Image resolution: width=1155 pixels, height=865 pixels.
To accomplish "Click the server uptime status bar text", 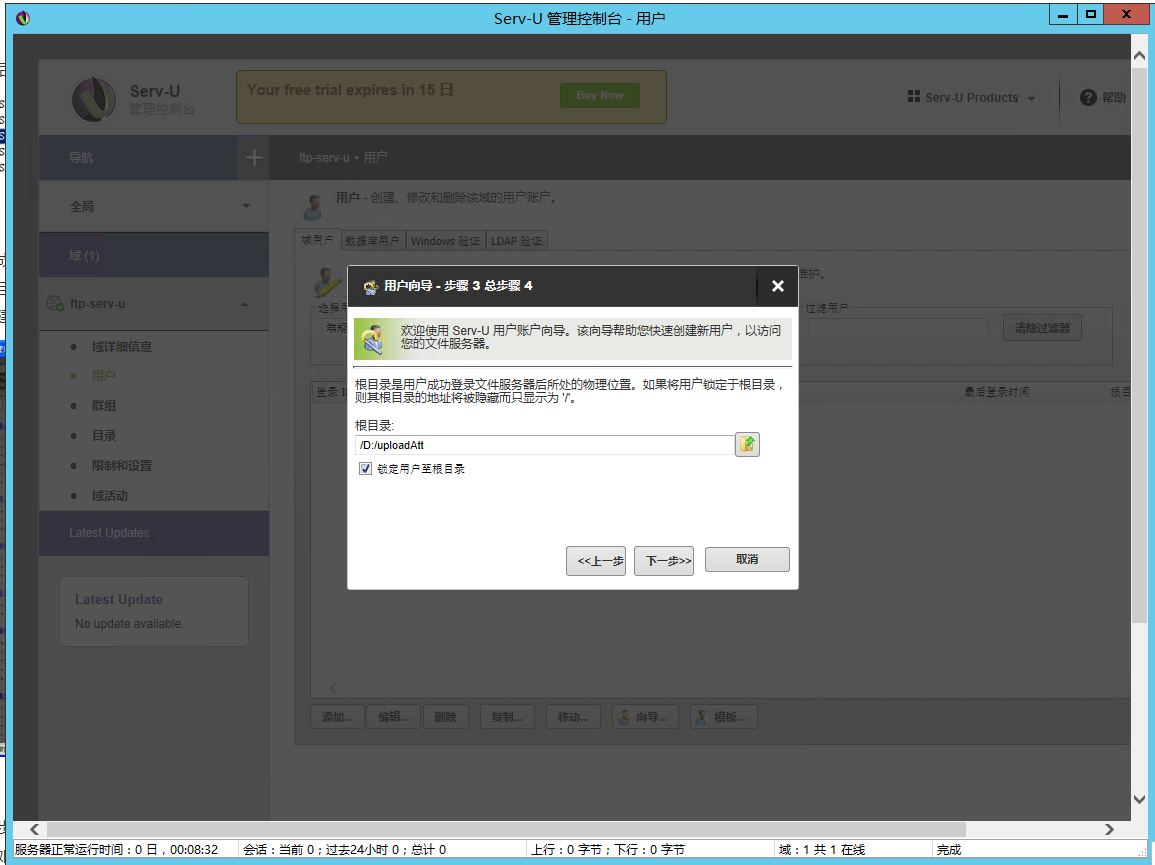I will click(116, 850).
